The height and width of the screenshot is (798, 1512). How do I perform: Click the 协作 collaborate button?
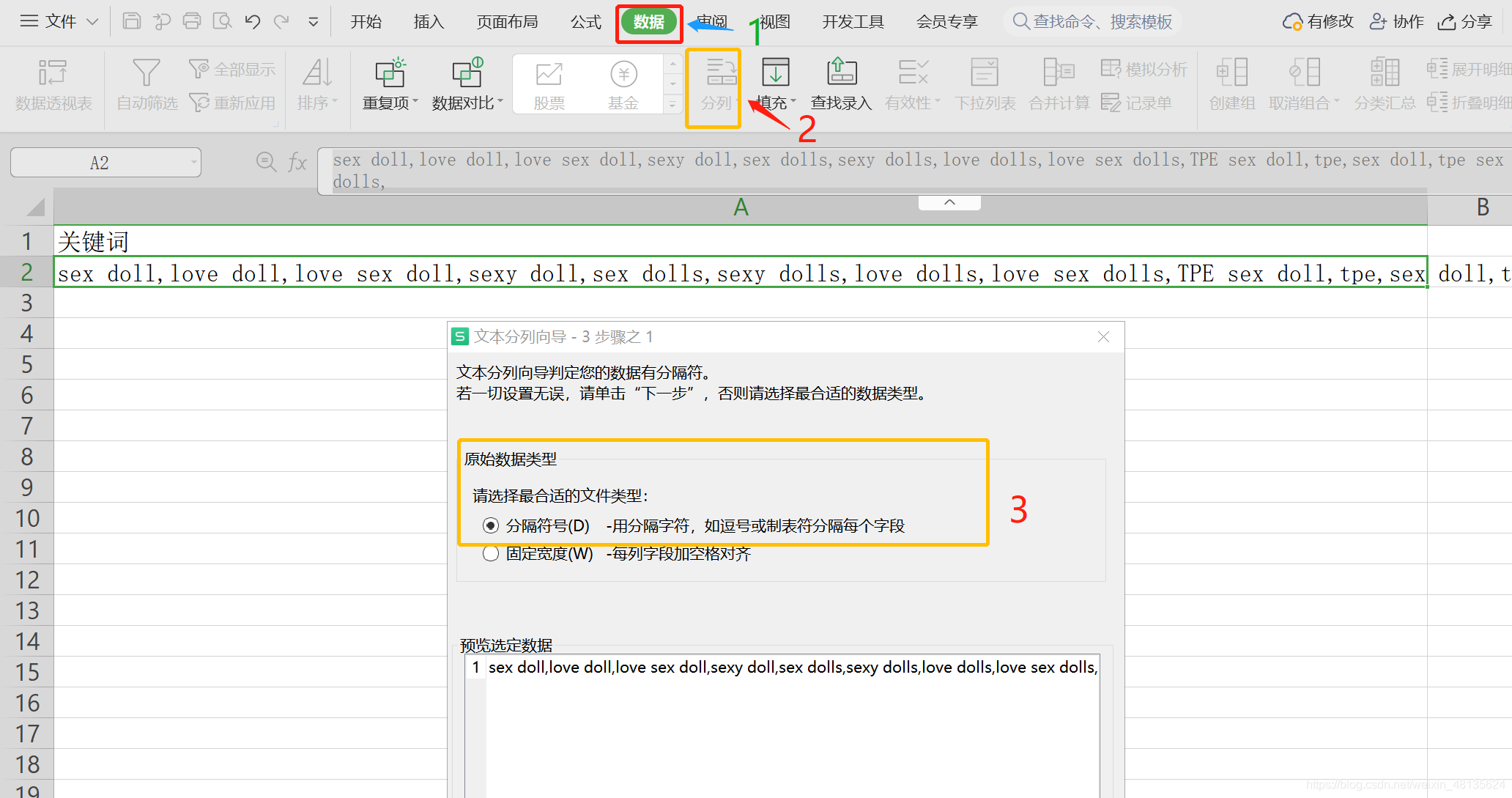pyautogui.click(x=1397, y=21)
